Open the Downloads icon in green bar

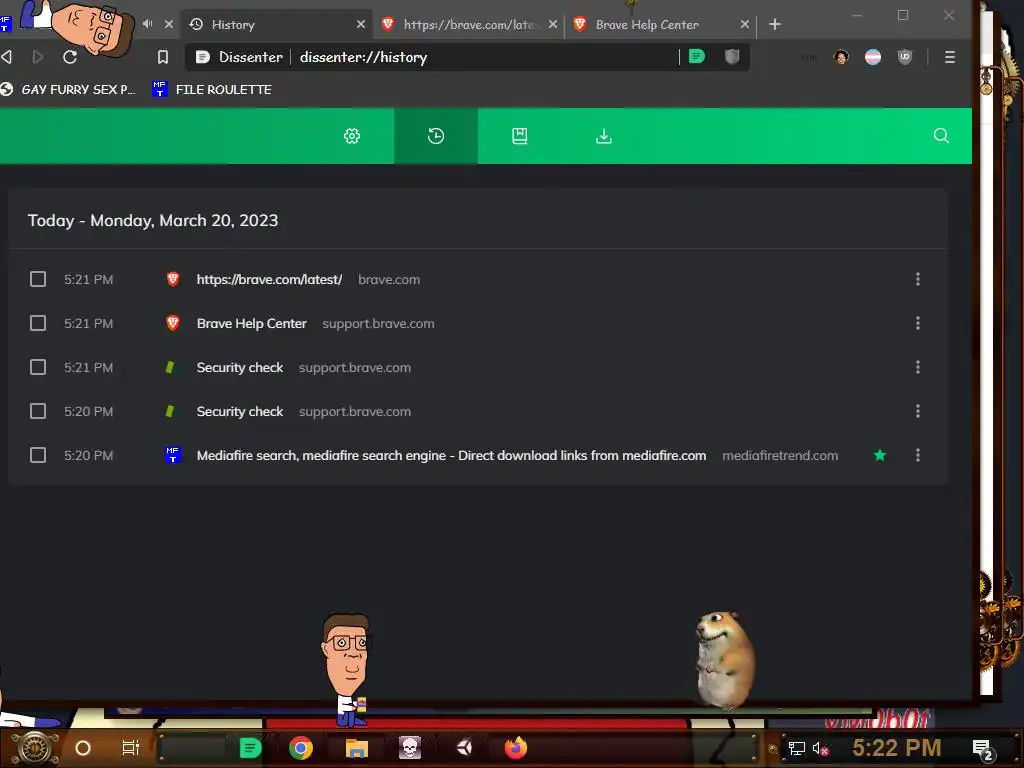[604, 136]
